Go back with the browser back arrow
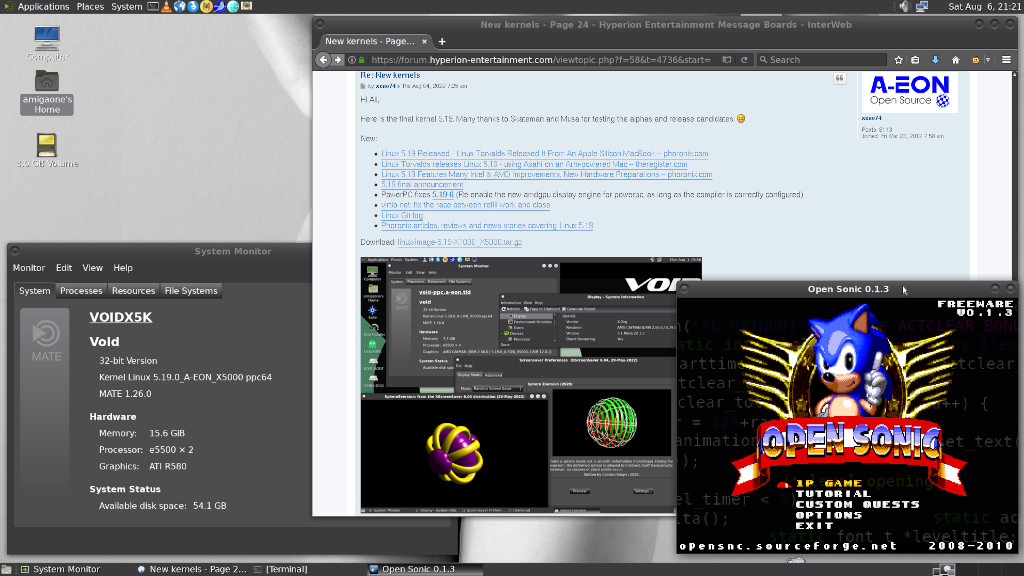1024x576 pixels. 323,59
